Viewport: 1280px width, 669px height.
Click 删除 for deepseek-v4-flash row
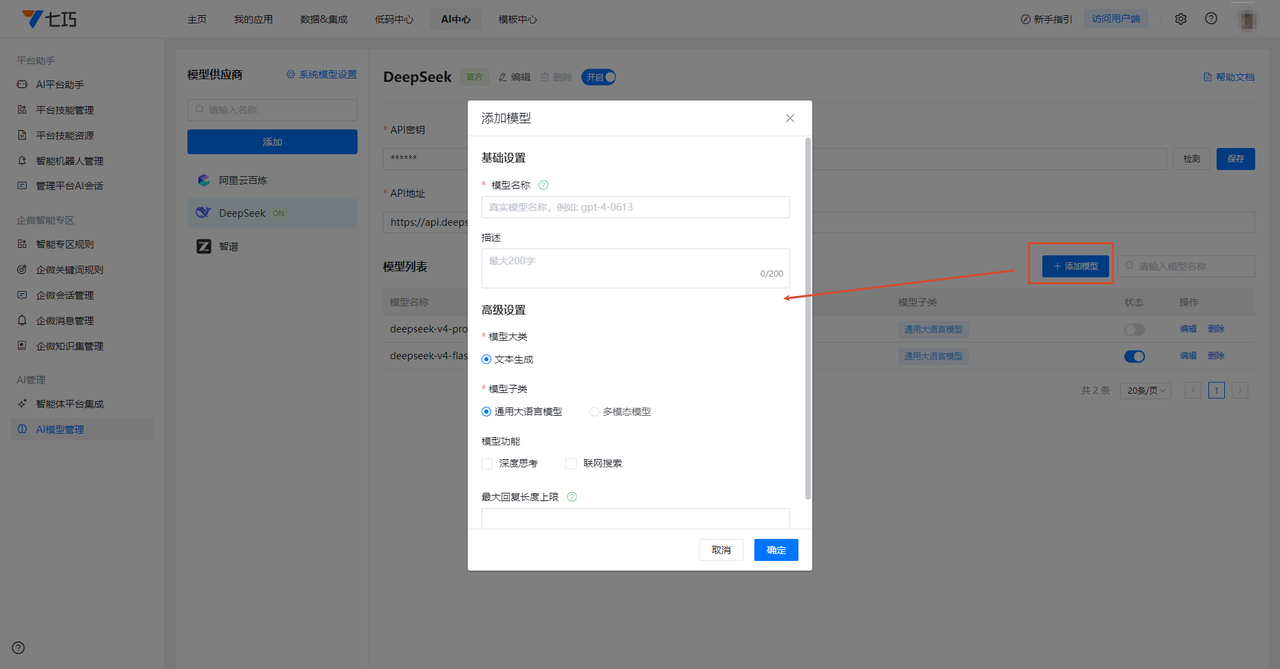pyautogui.click(x=1216, y=356)
